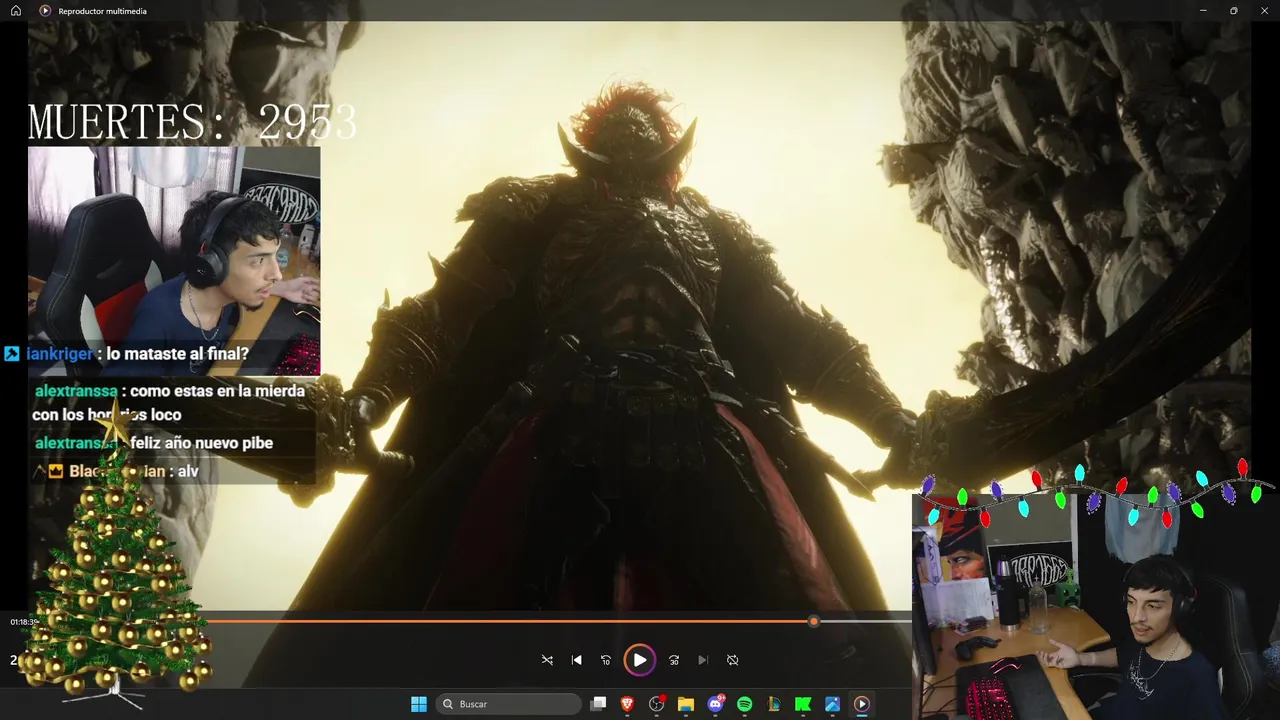This screenshot has width=1280, height=720.
Task: Close the media player window
Action: pyautogui.click(x=1264, y=11)
